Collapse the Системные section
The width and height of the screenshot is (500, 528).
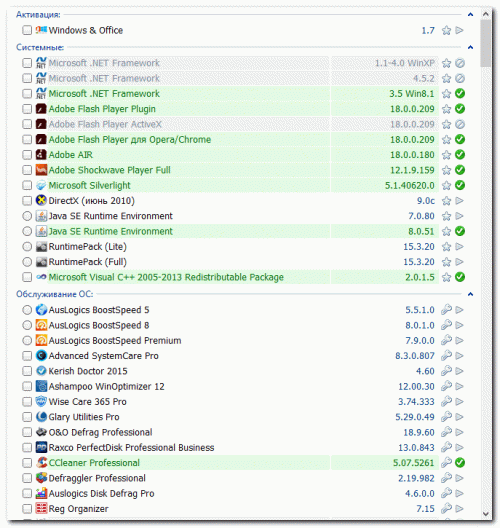pos(470,47)
